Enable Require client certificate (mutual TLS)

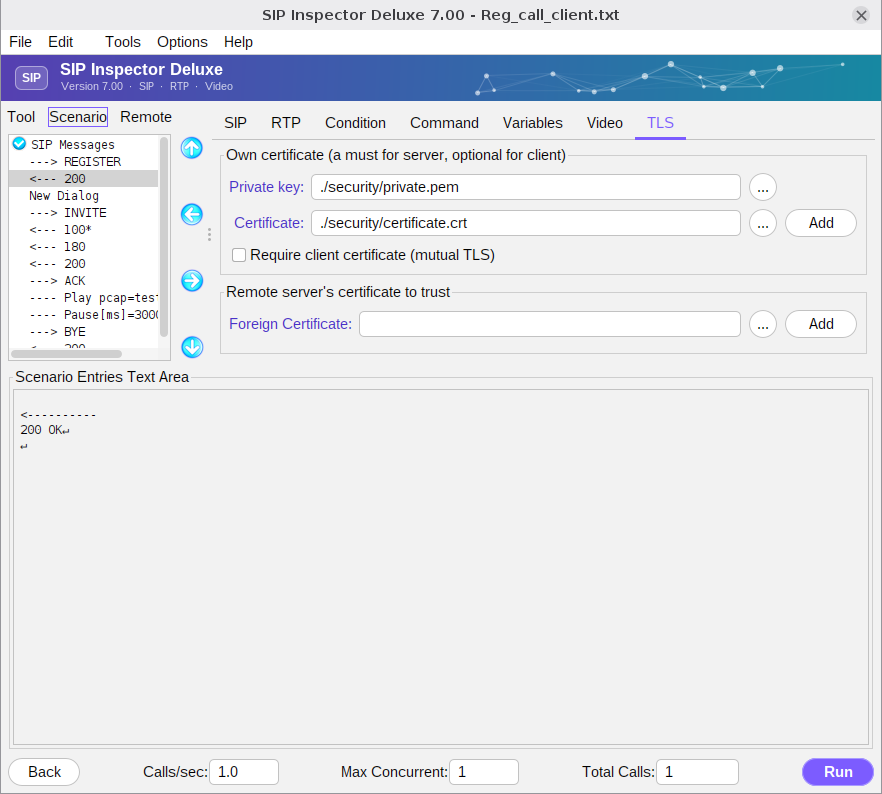[239, 255]
